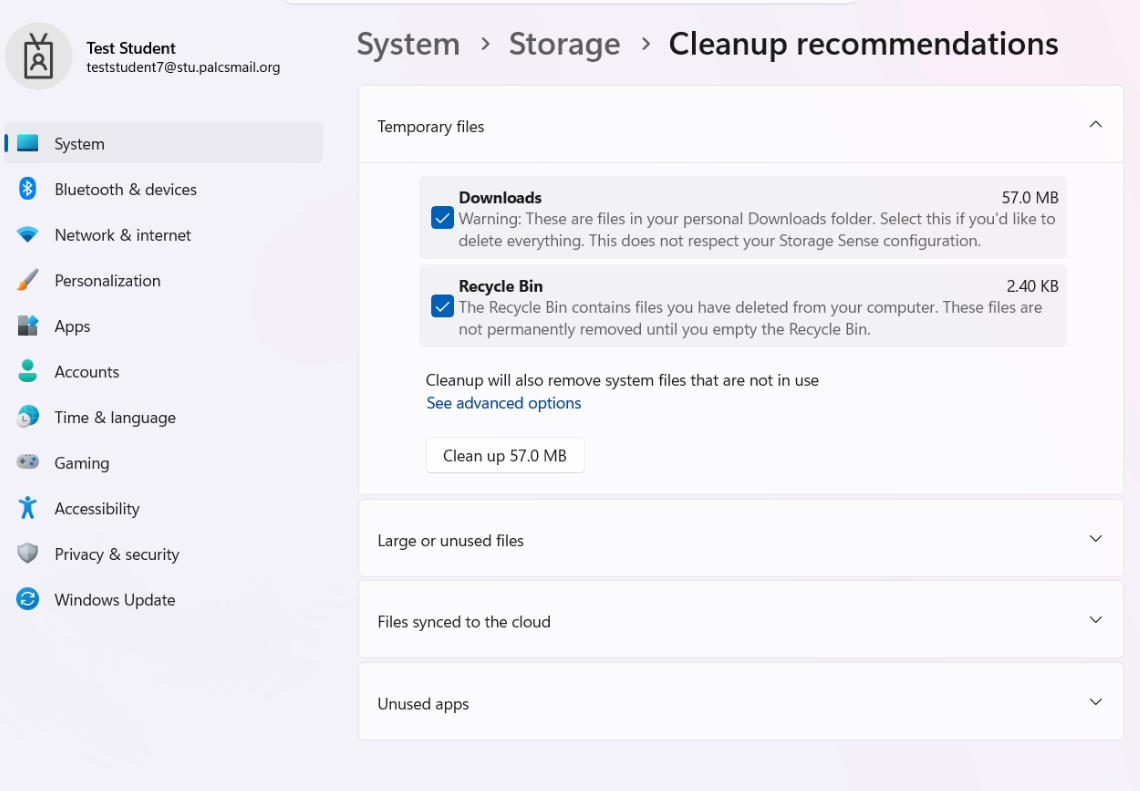Open Apps settings page

click(x=164, y=326)
